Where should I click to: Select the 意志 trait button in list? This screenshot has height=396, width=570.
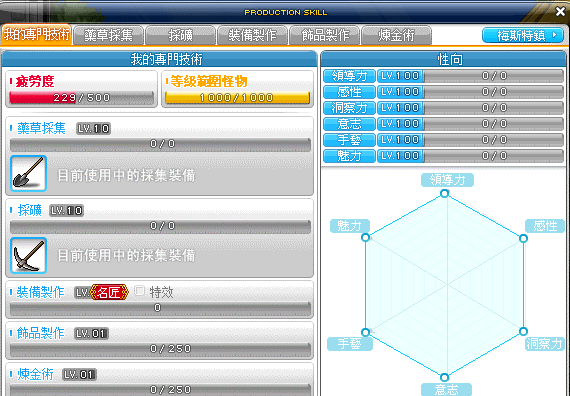click(x=349, y=124)
